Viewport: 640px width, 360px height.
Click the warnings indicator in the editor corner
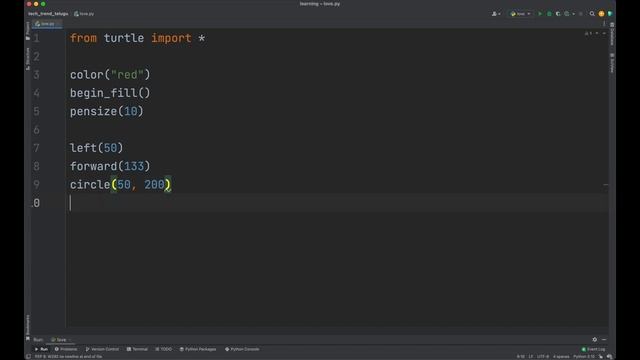click(x=588, y=33)
